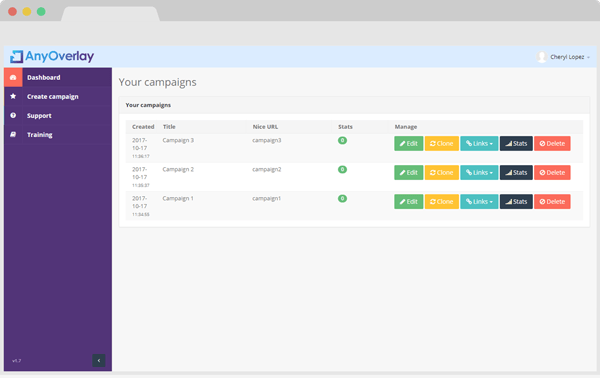Click the 'Your campaigns' page heading
Viewport: 600px width, 378px height.
click(x=157, y=82)
